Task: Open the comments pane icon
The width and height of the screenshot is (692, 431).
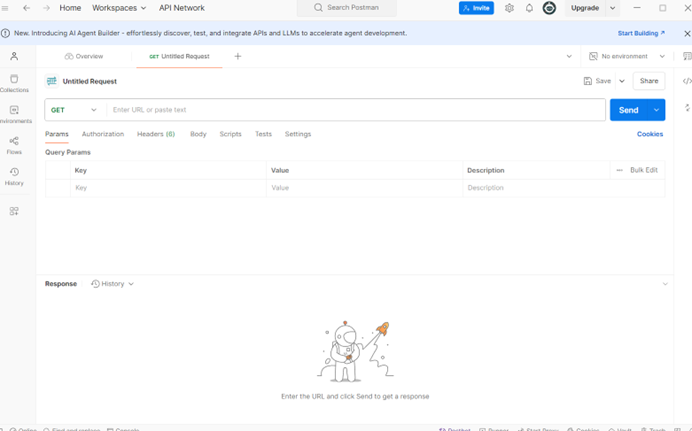Action: [687, 56]
